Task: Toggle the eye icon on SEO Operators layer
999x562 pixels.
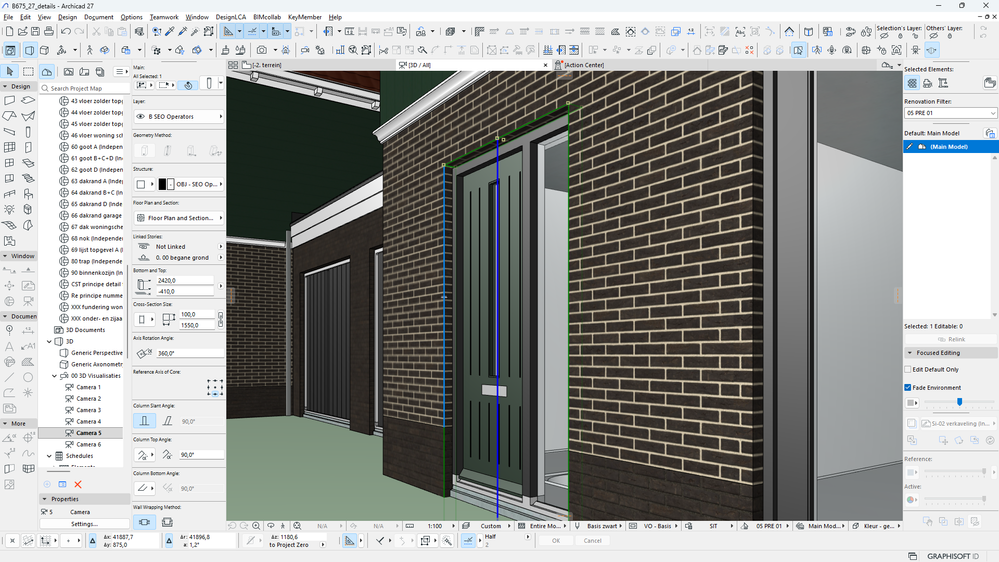Action: click(x=140, y=117)
